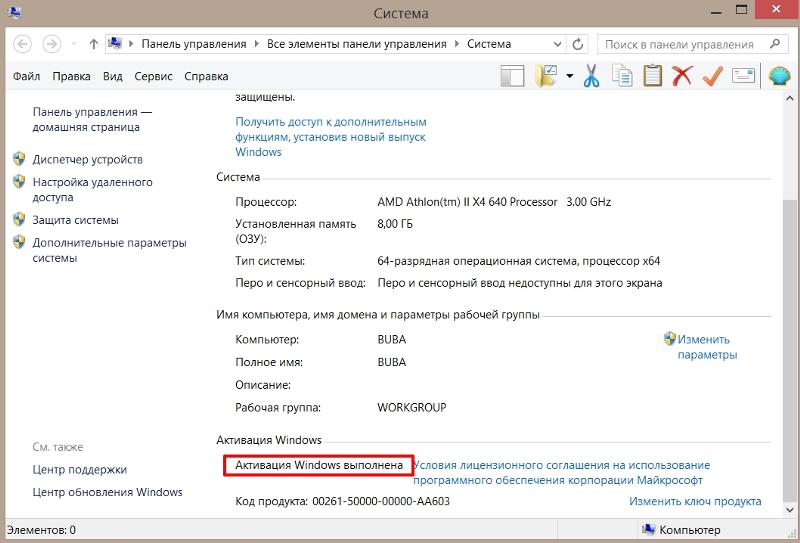Open Центр обновления Windows link
The height and width of the screenshot is (543, 800).
(107, 492)
